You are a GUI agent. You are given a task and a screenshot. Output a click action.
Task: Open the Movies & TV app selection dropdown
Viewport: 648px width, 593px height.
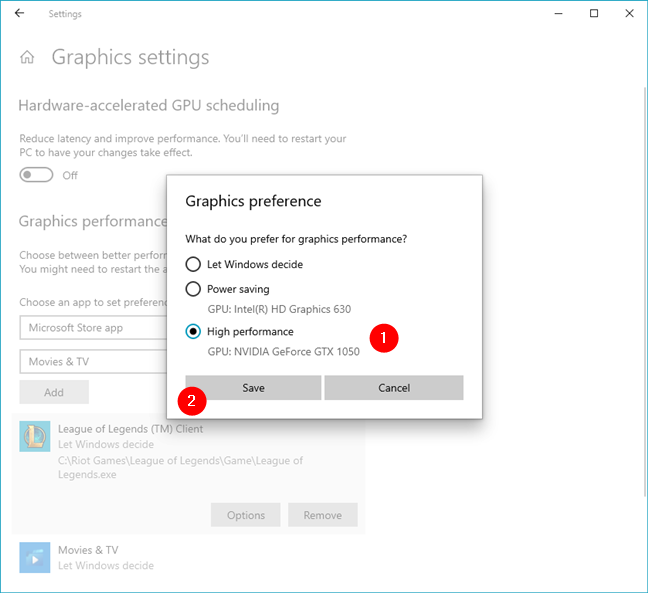pyautogui.click(x=93, y=362)
